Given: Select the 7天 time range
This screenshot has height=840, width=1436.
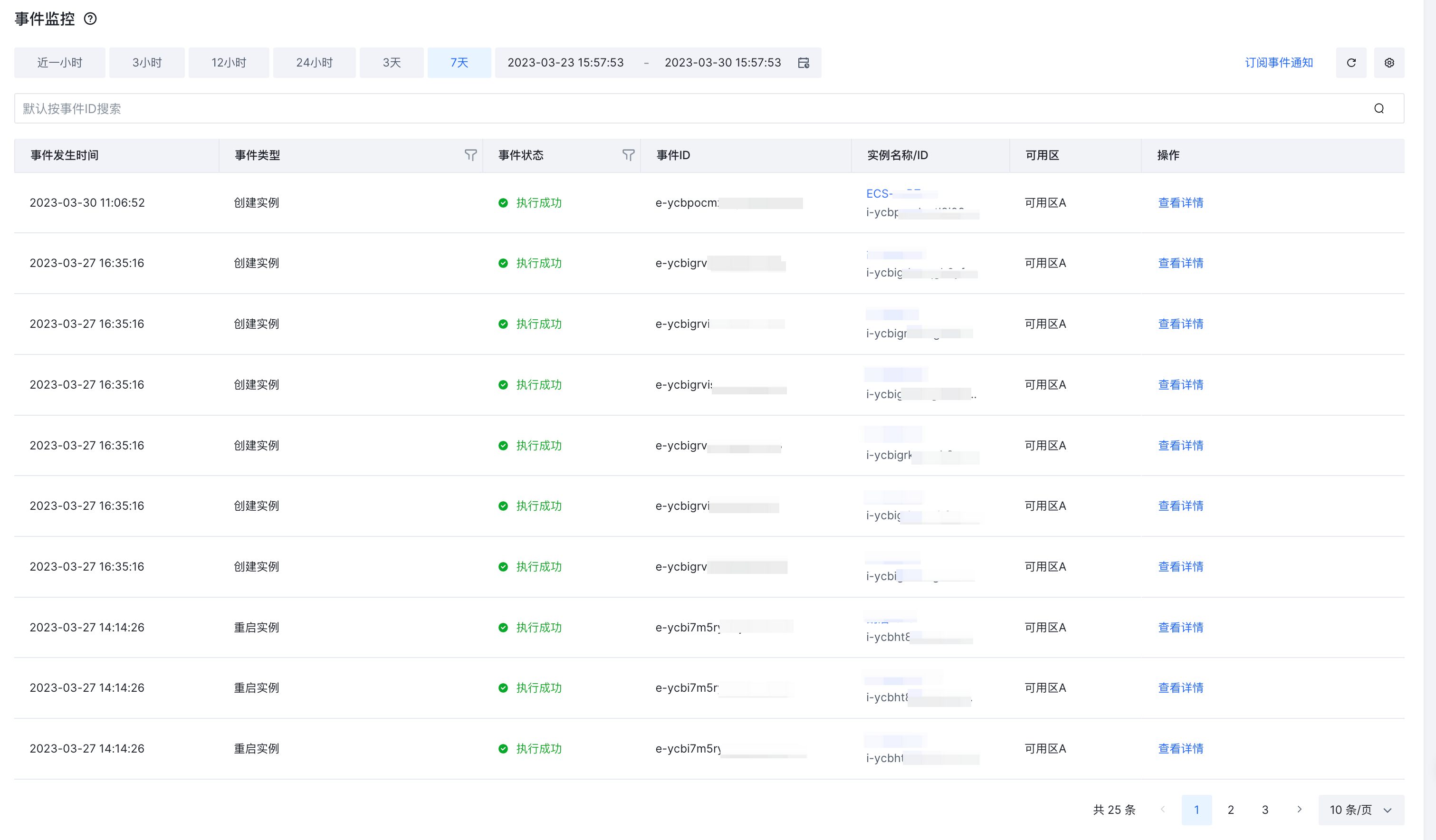Looking at the screenshot, I should [x=460, y=63].
